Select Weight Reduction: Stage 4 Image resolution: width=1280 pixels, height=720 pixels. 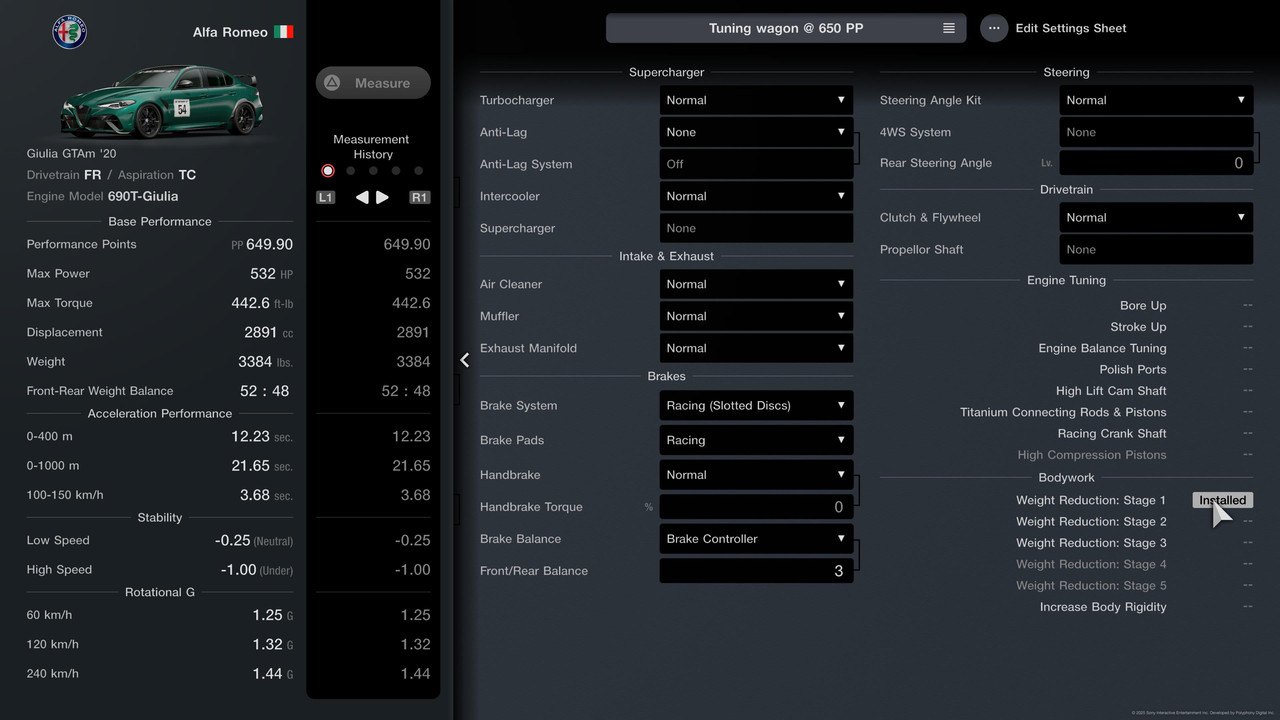coord(1091,564)
